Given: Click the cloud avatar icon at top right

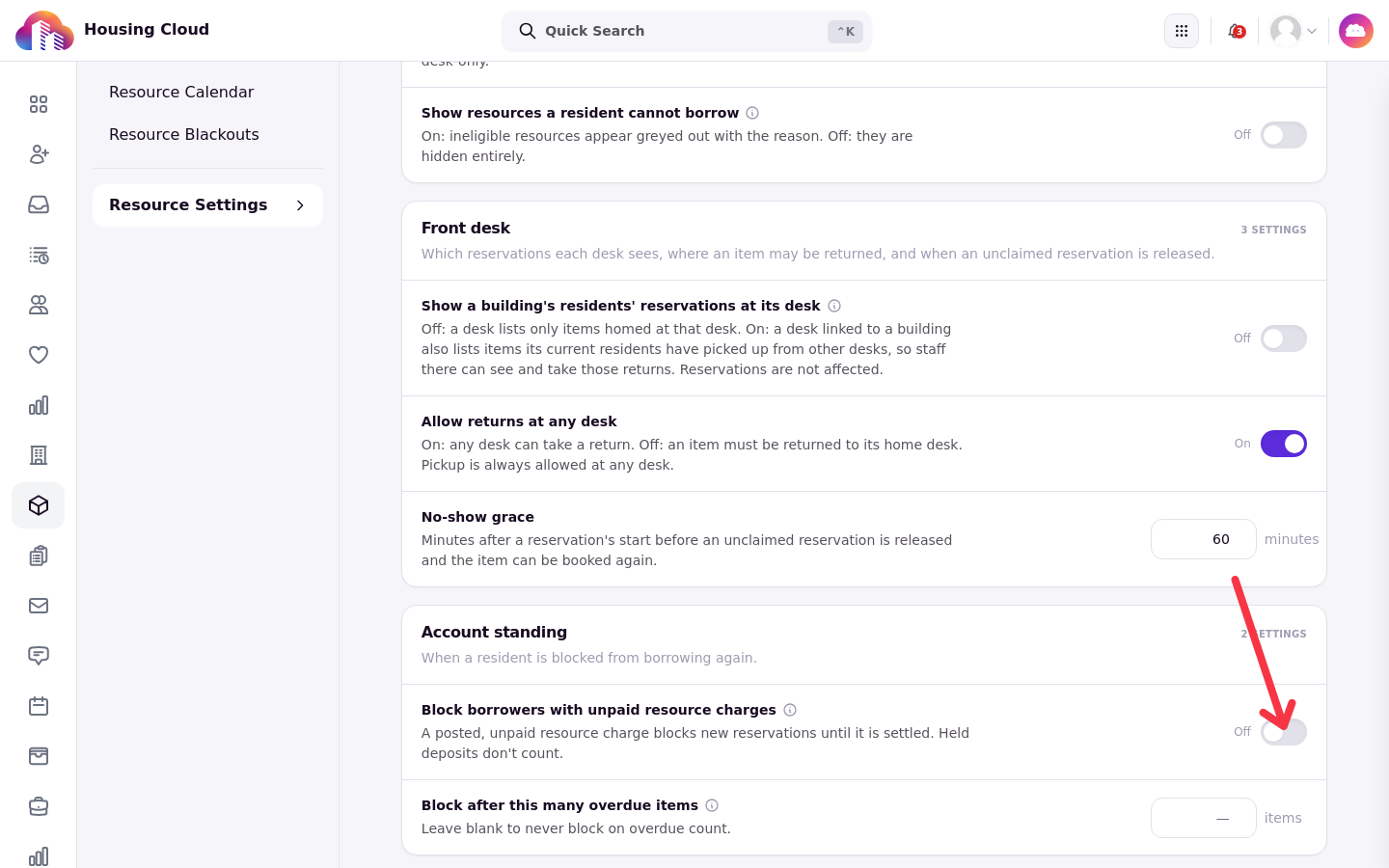Looking at the screenshot, I should point(1356,31).
